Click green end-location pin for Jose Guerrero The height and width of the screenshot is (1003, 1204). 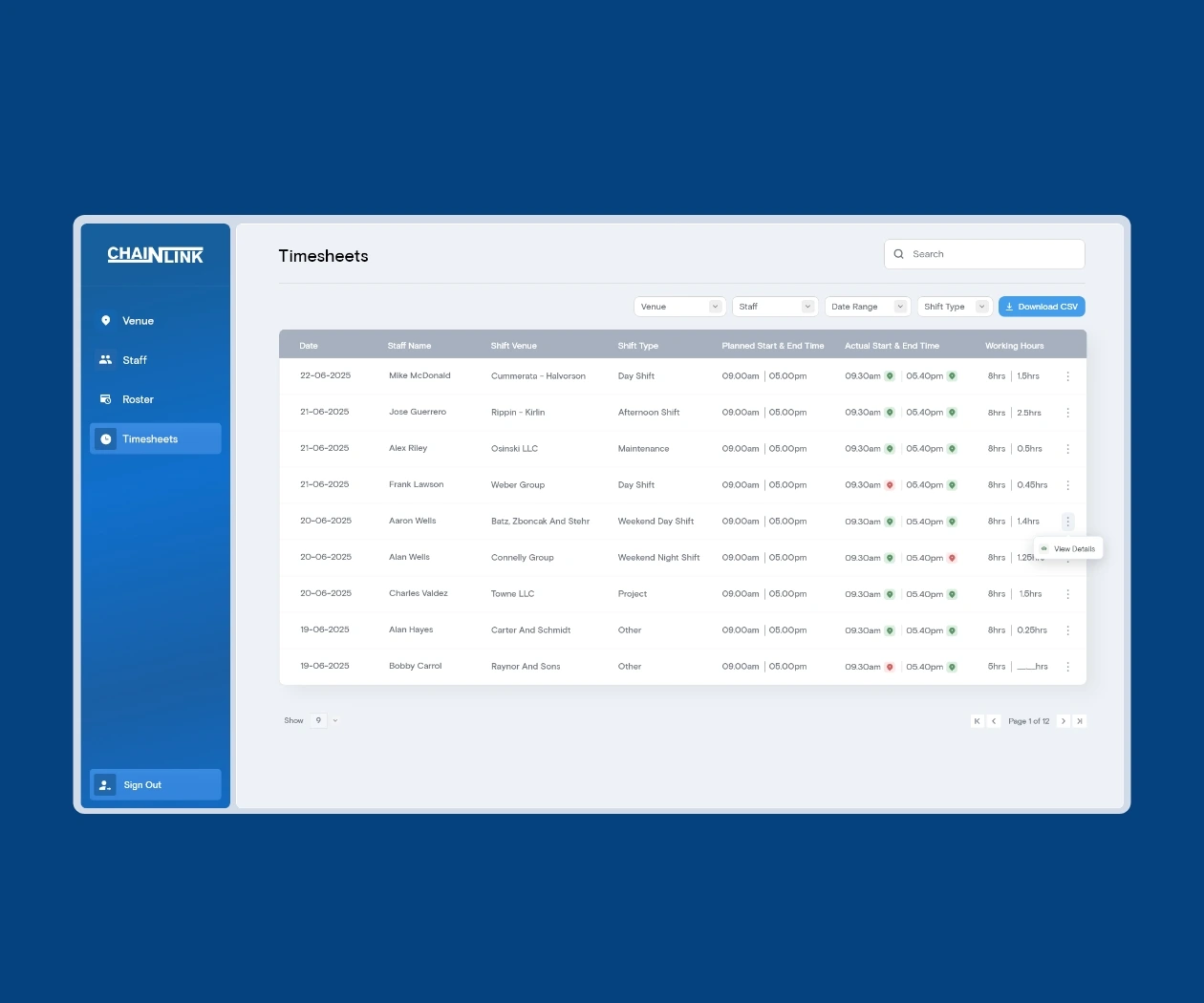(x=952, y=413)
